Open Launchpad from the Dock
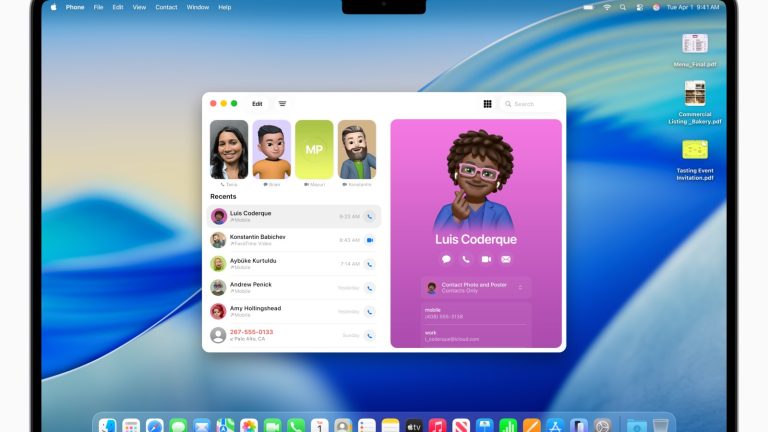 pyautogui.click(x=131, y=426)
